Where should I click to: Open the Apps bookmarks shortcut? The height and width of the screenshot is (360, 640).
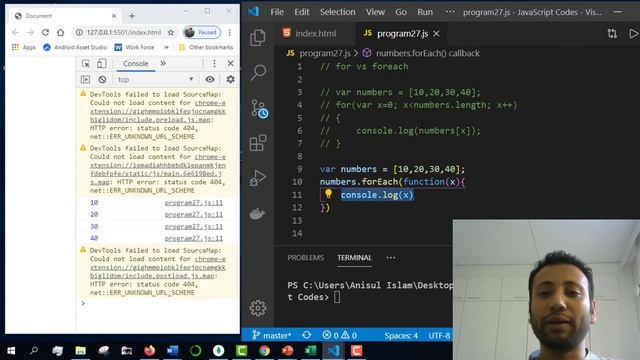24,47
